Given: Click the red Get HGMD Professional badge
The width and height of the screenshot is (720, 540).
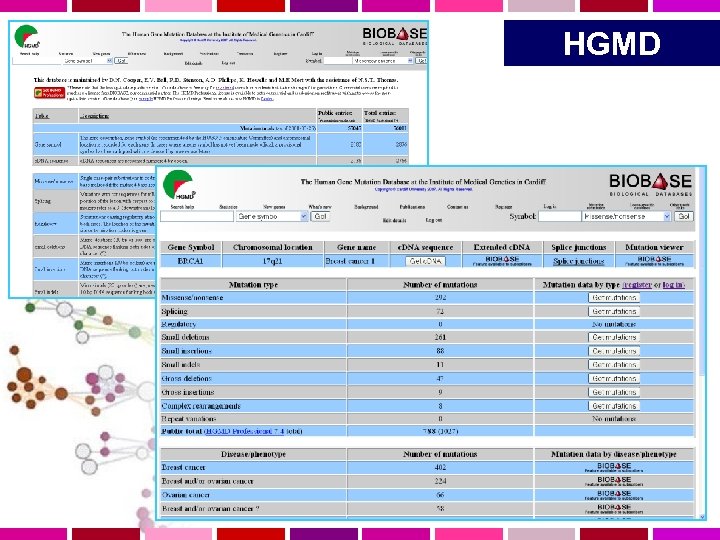Looking at the screenshot, I should coord(49,92).
